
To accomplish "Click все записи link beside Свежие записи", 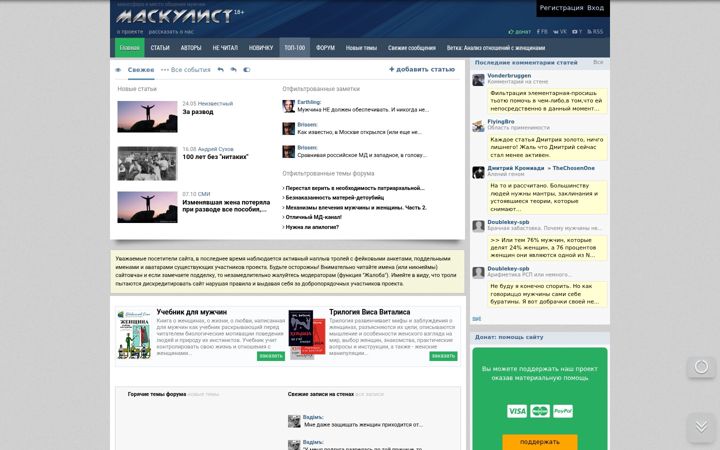I will [370, 394].
